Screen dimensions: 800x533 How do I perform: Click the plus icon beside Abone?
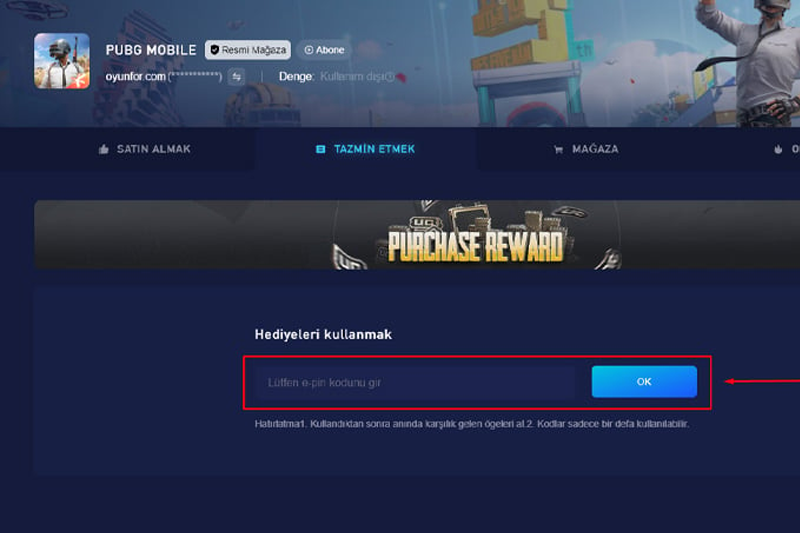tap(309, 50)
